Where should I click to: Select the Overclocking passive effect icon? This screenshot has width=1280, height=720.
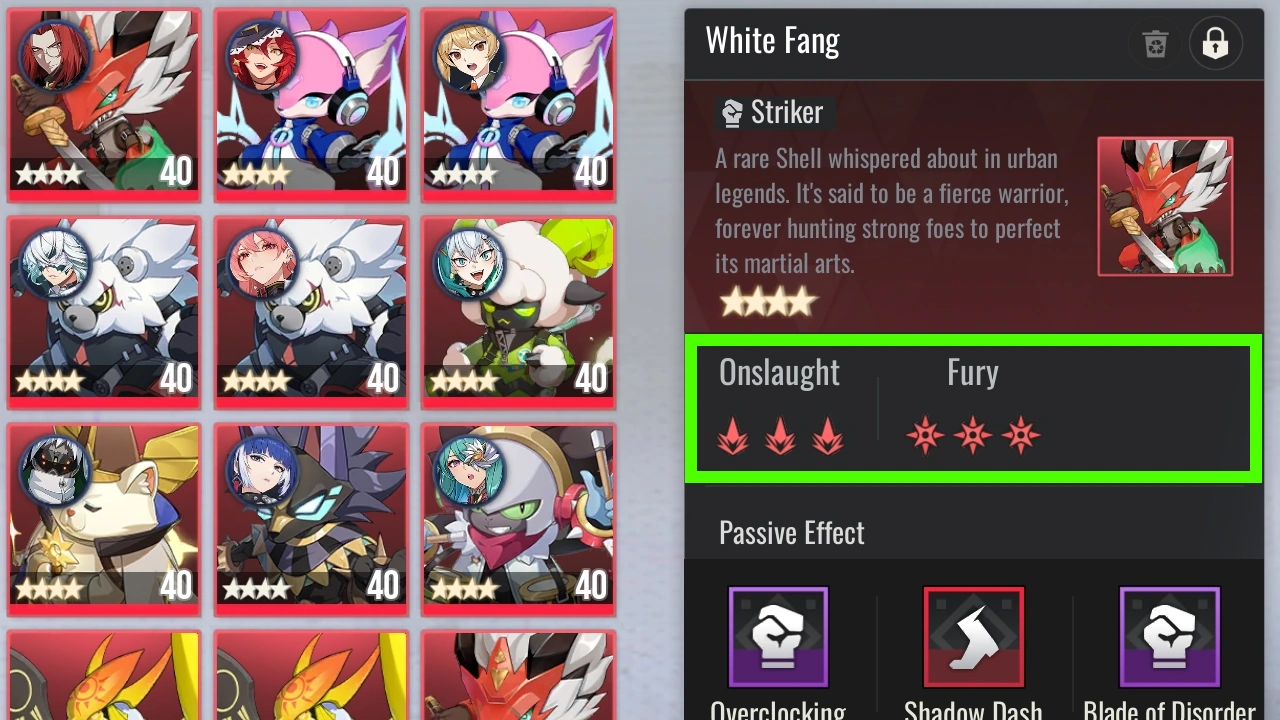(778, 637)
